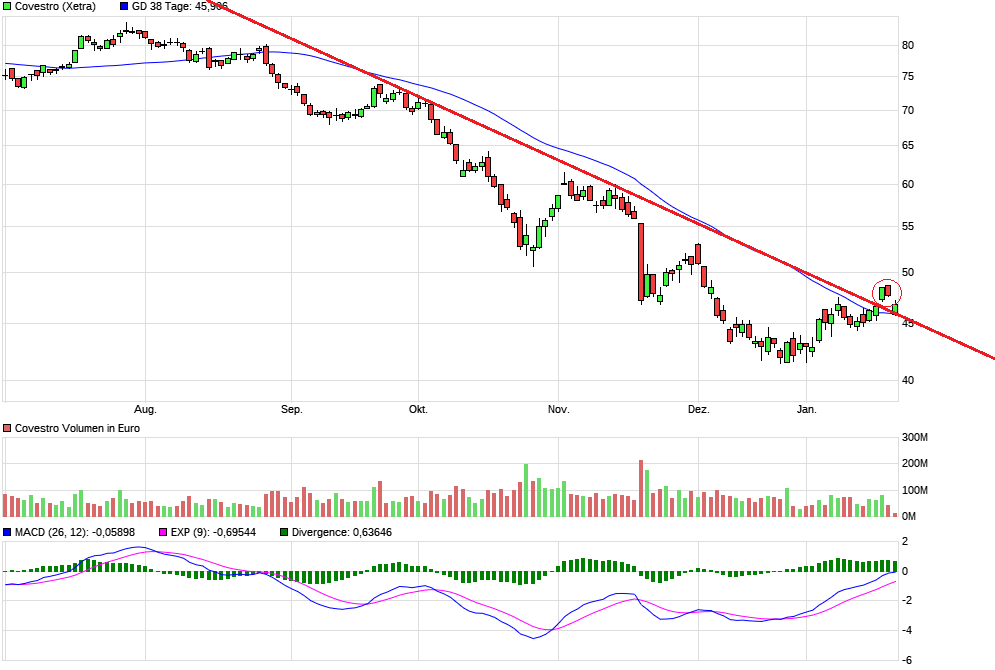Click the 80 price axis label
The image size is (995, 670).
[908, 45]
